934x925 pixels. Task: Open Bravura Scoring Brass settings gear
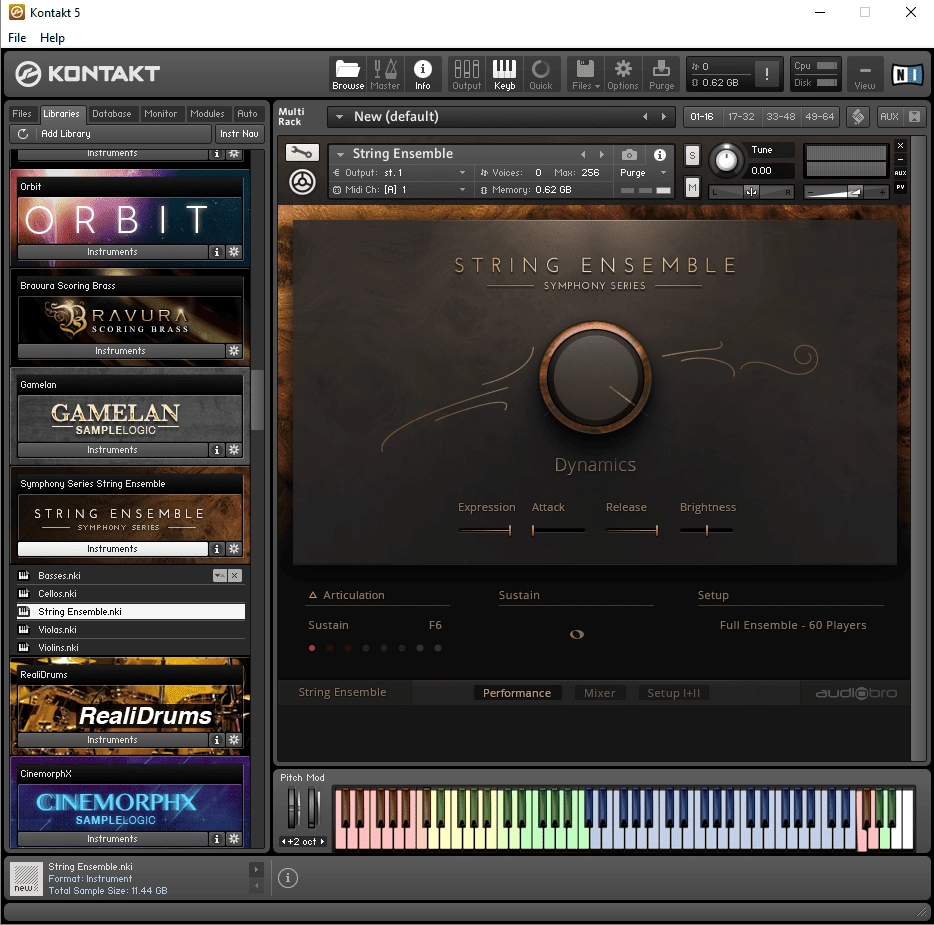(234, 351)
